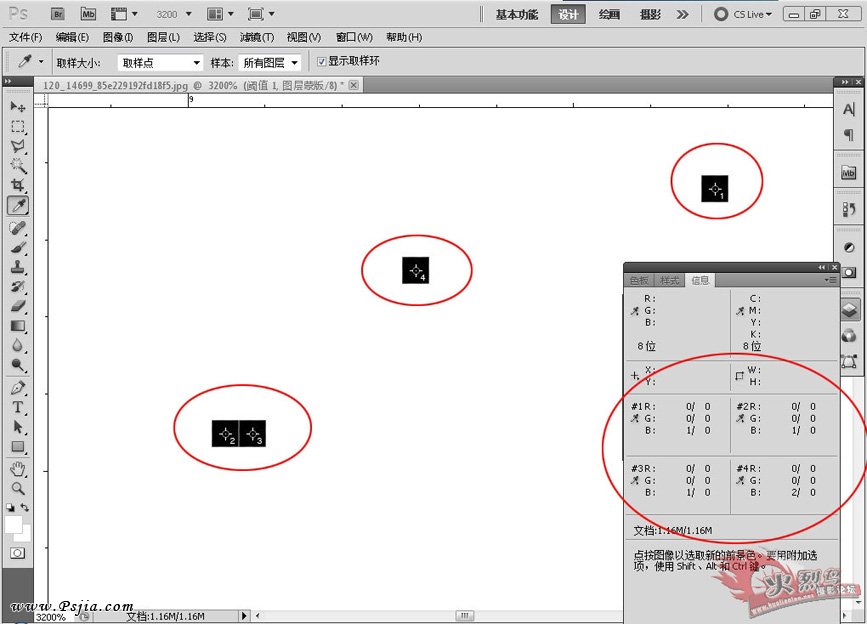Select the Magic Wand tool
867x624 pixels.
(x=18, y=166)
